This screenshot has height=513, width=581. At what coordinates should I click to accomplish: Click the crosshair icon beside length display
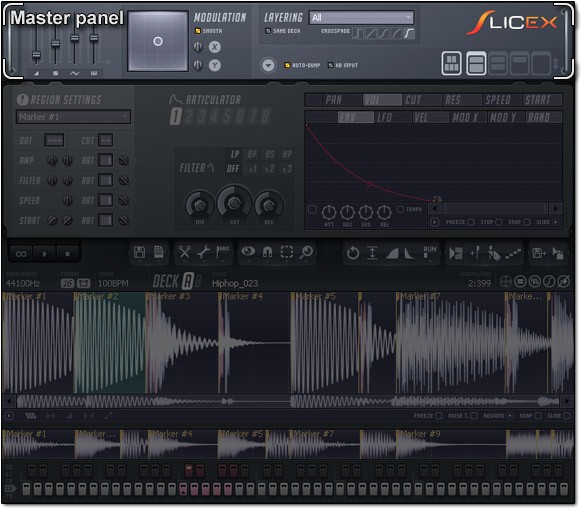[x=505, y=282]
